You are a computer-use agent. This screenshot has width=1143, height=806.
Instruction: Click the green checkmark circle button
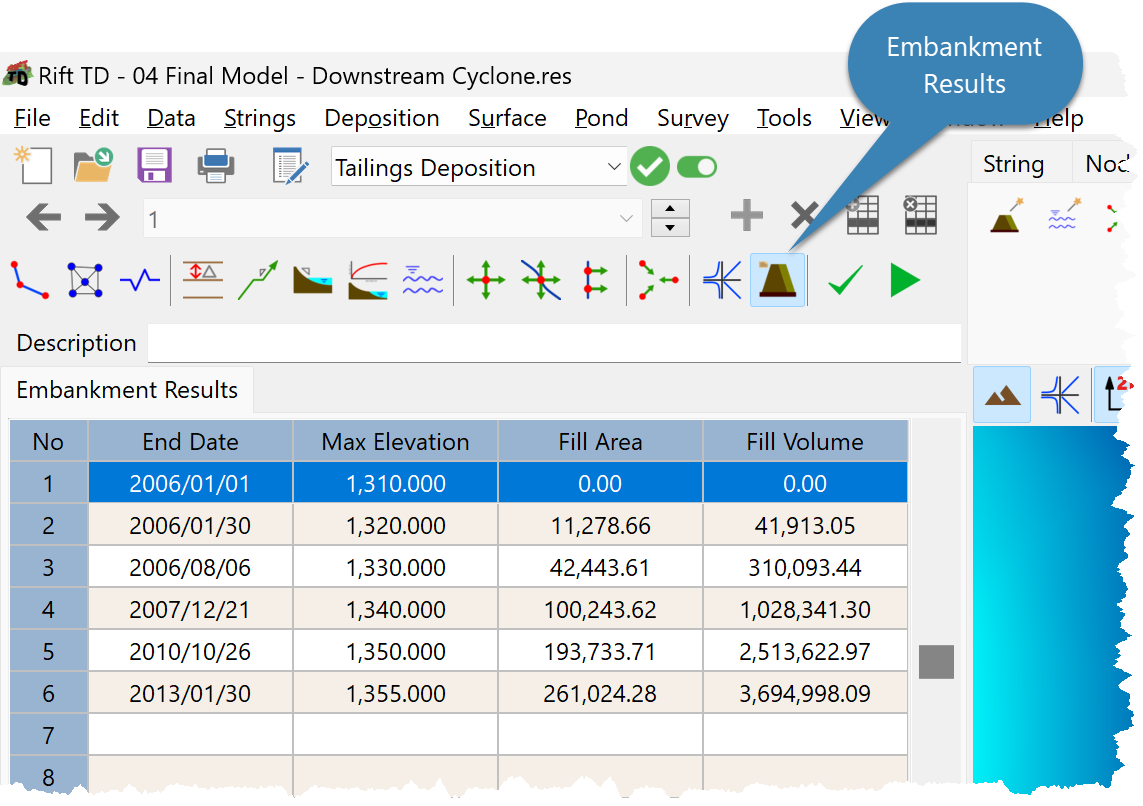(x=649, y=166)
